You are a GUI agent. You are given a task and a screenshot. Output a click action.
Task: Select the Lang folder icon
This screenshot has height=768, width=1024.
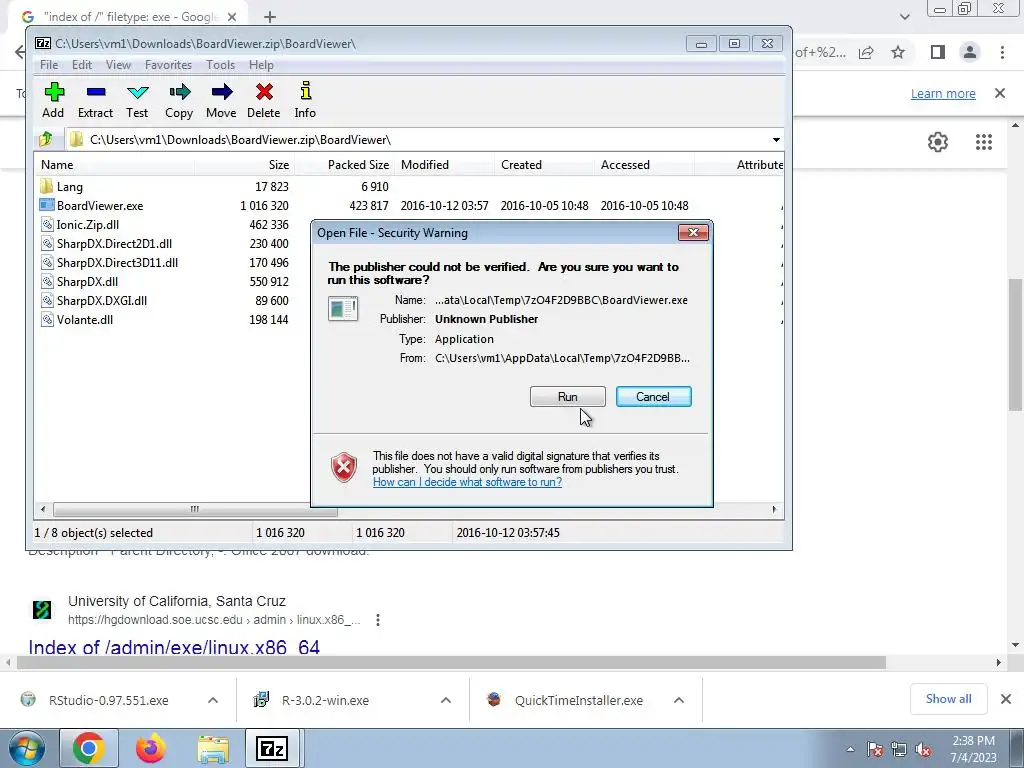(46, 186)
